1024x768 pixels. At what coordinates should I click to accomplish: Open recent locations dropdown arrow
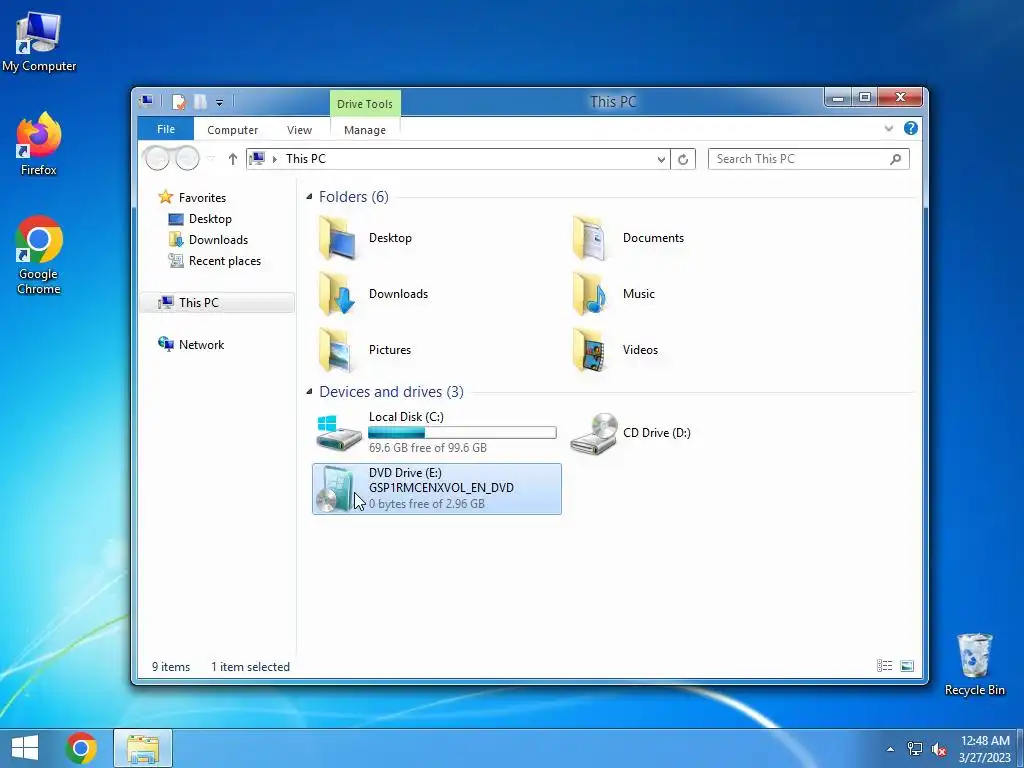click(x=210, y=159)
